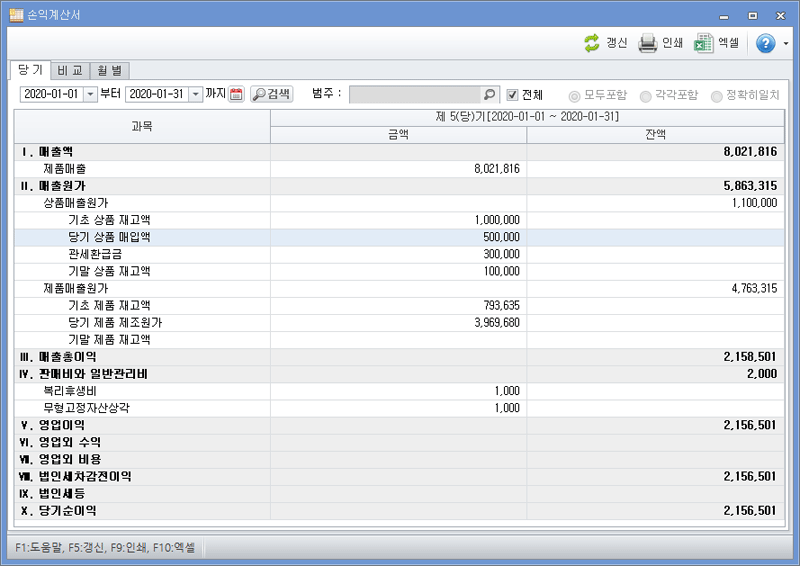Open the start date 2020-01-01 dropdown
This screenshot has width=800, height=566.
91,94
